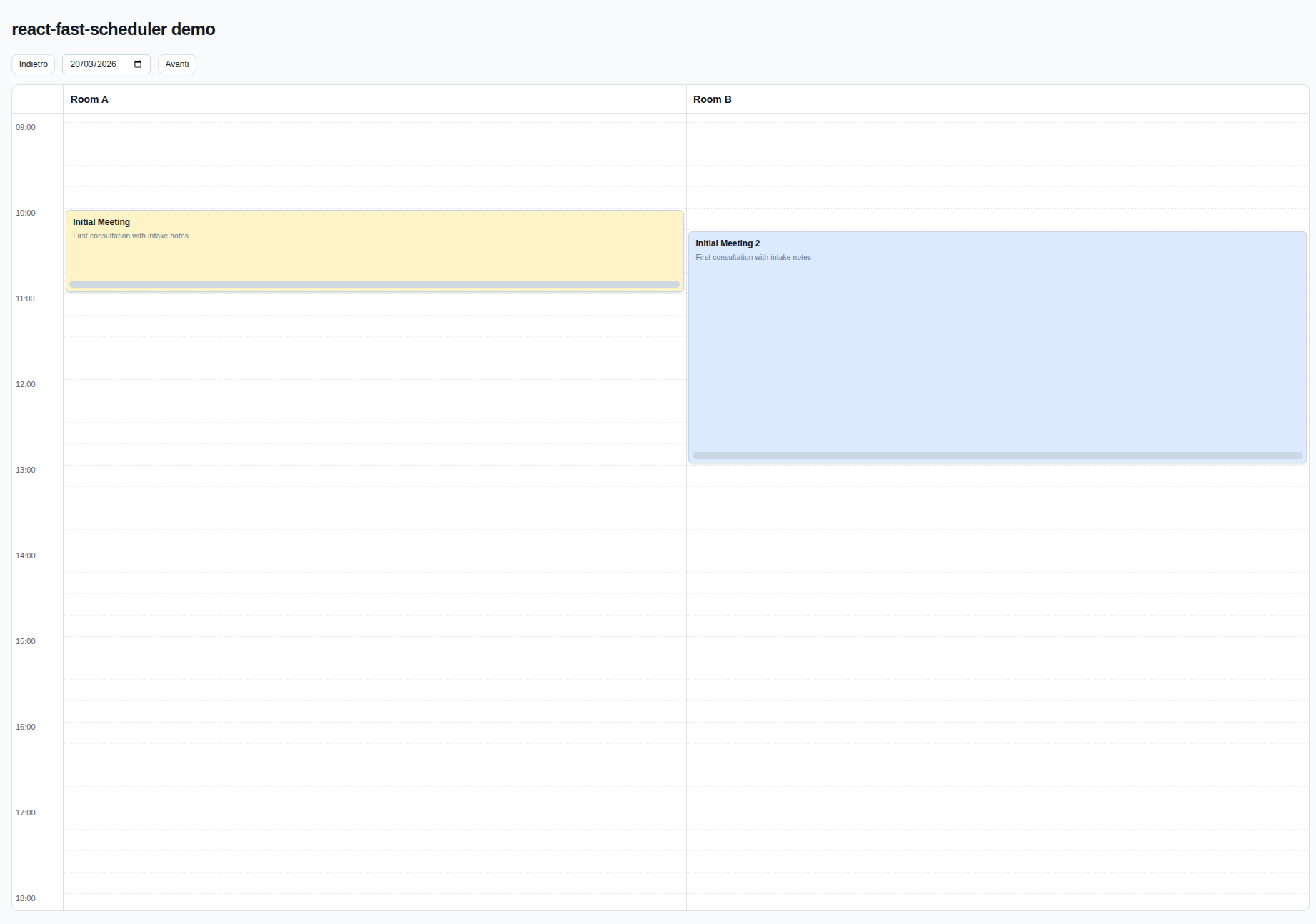Viewport: 1316px width, 924px height.
Task: Click the 16:00 time label
Action: click(26, 727)
